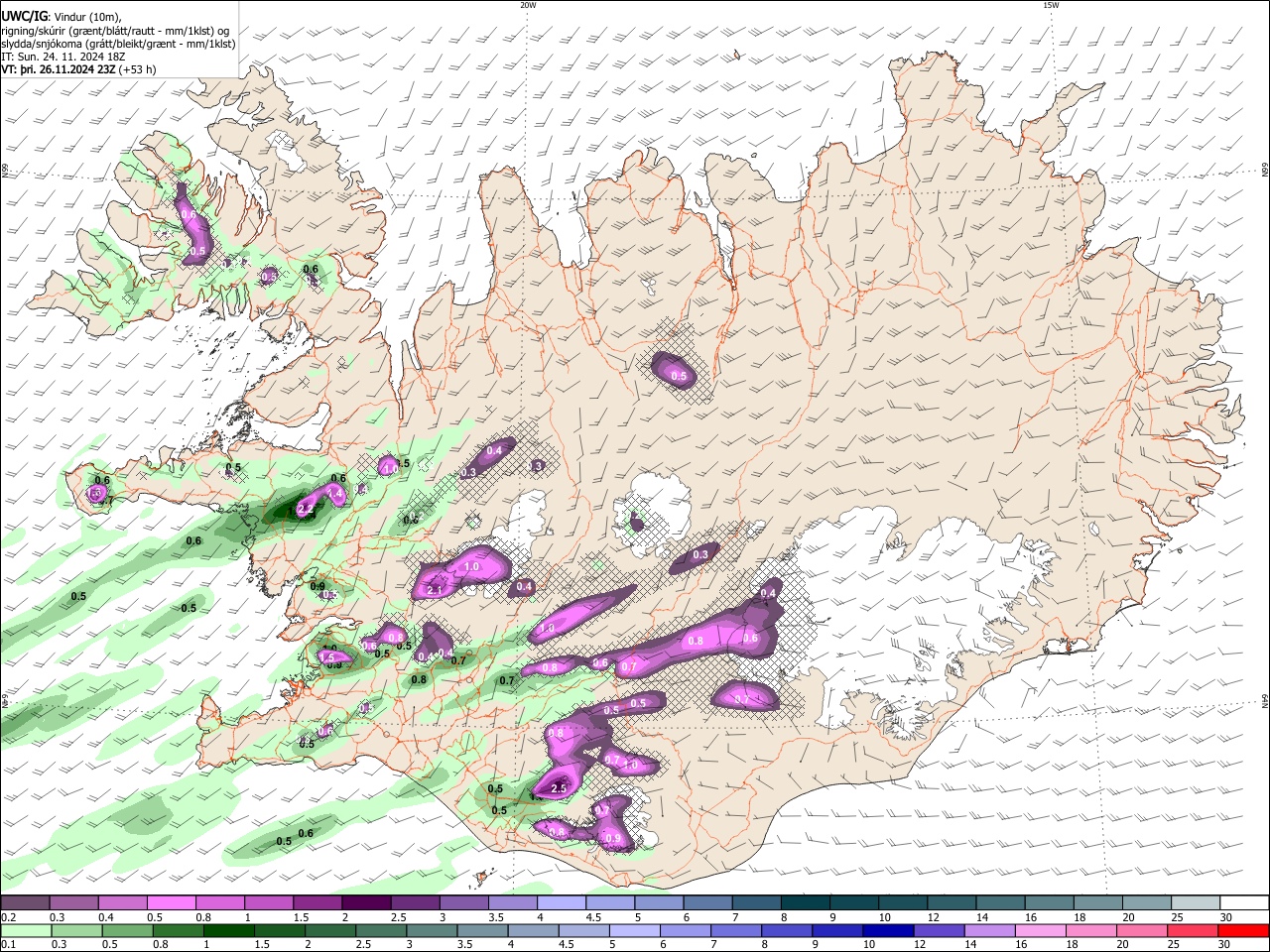Pick the dark green swatch between 1 and 1.5, bottom legend row
The image size is (1270, 952).
227,929
